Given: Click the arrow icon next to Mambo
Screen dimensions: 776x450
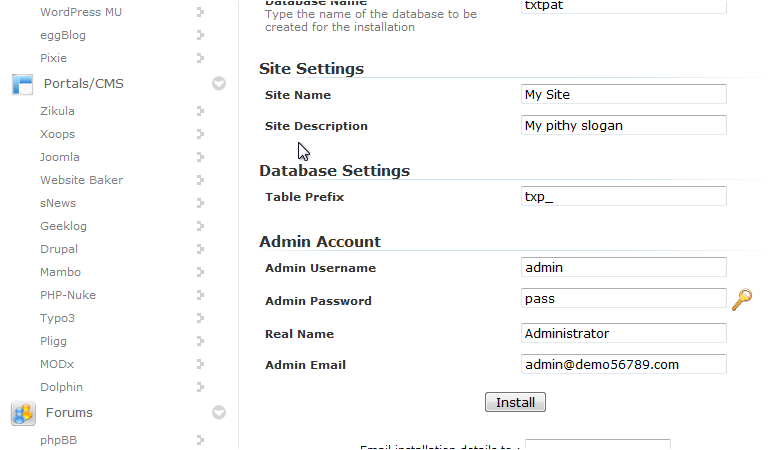Looking at the screenshot, I should tap(200, 272).
